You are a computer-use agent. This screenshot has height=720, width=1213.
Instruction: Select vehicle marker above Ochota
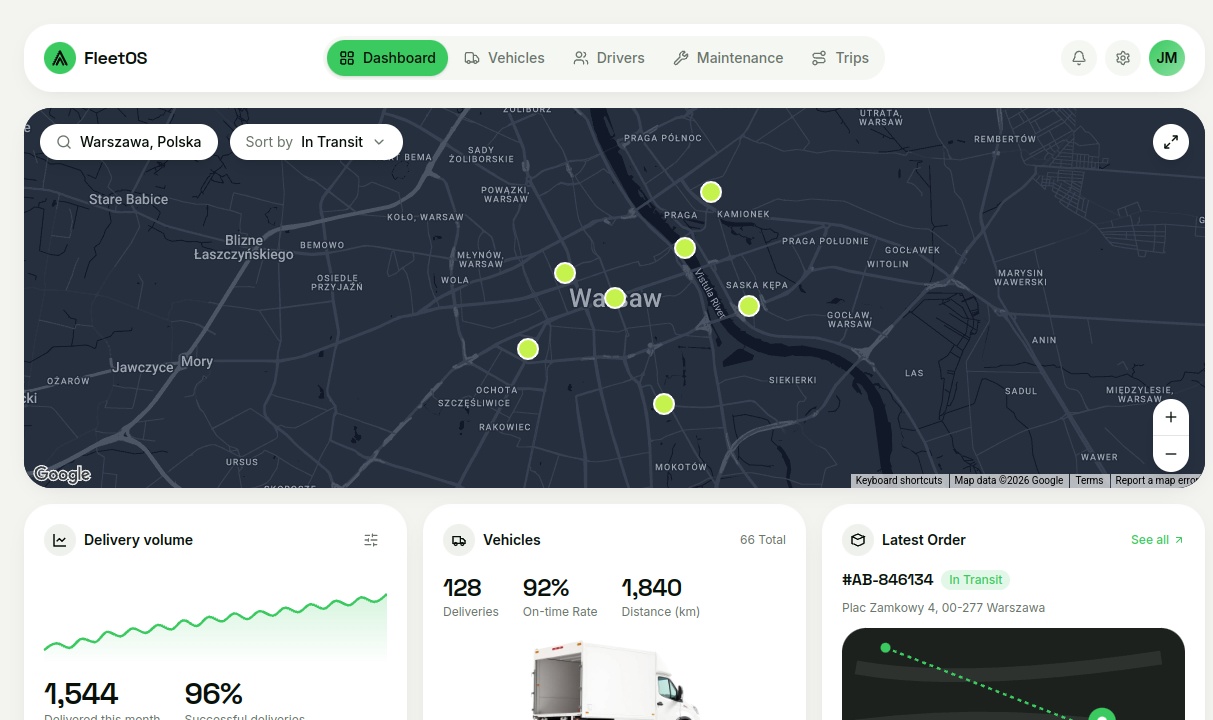[528, 349]
